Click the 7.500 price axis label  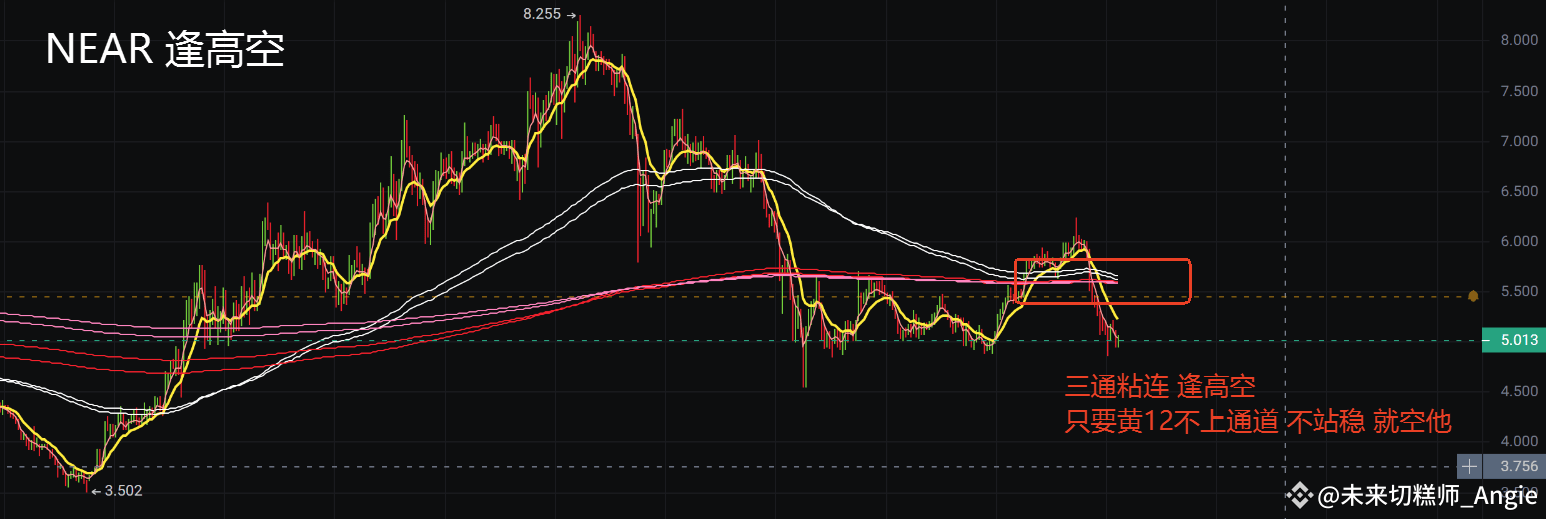1519,91
